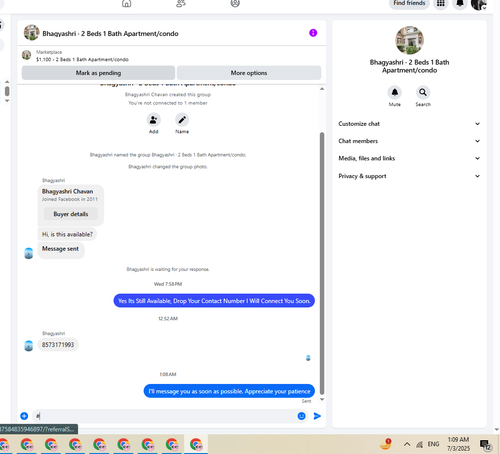Image resolution: width=500 pixels, height=454 pixels.
Task: Open the Groups tab icon
Action: (235, 3)
